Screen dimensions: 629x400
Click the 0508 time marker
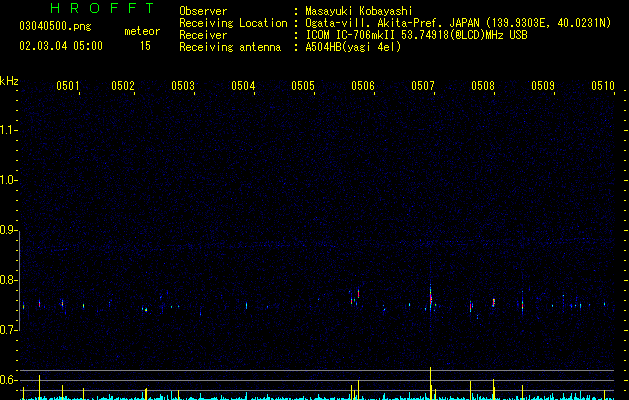point(483,86)
